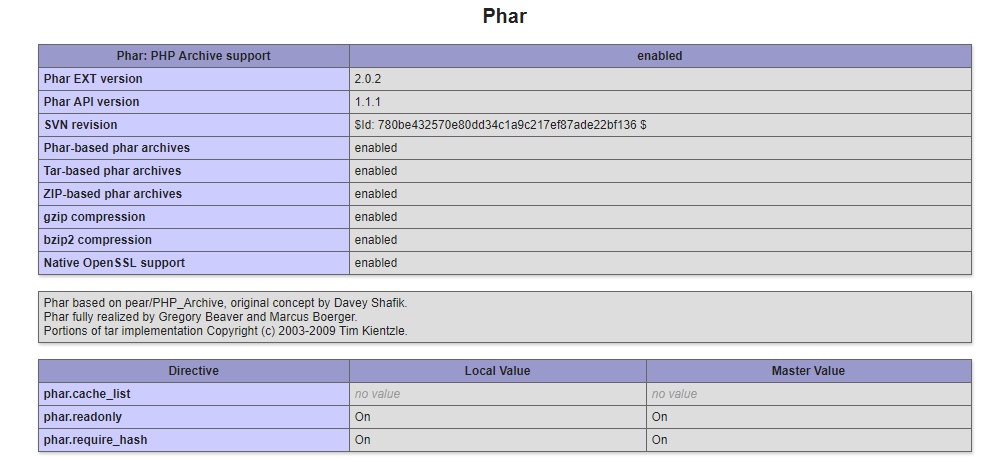
Task: Click the SVN revision Id hash value
Action: 500,125
